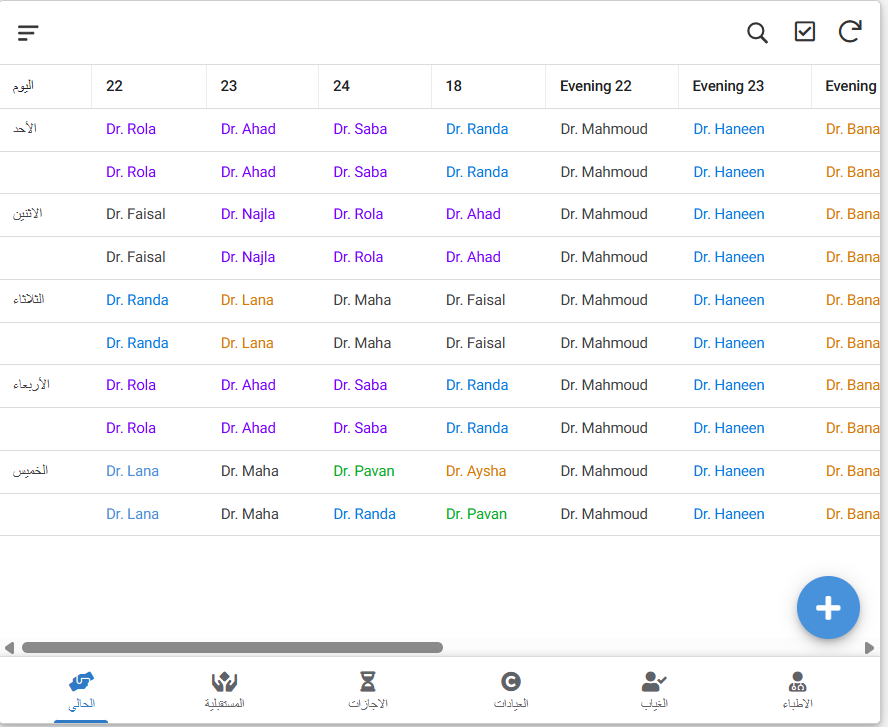
Task: Open the الاجازات hourglass tab
Action: coord(368,690)
